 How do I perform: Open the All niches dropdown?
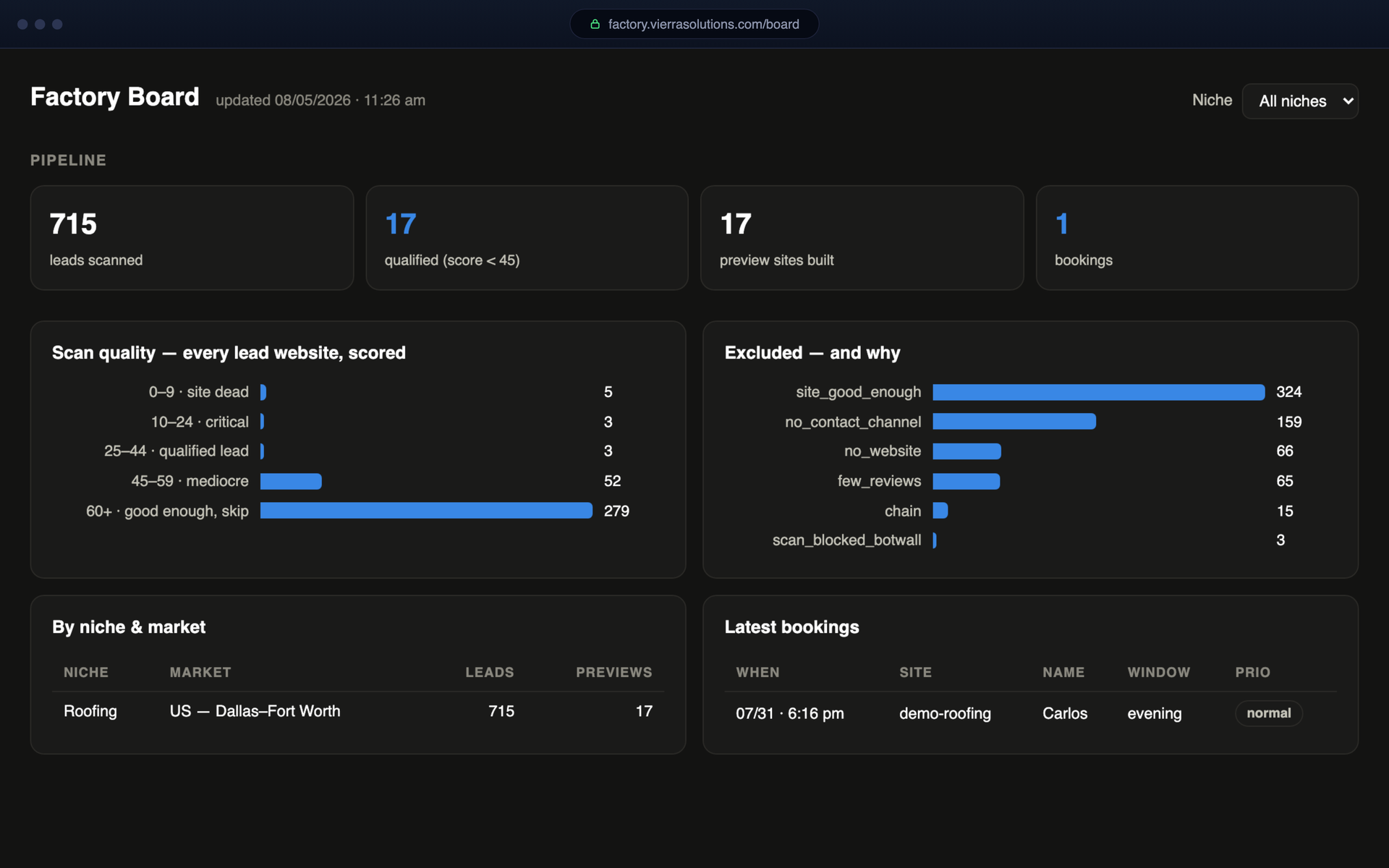click(x=1300, y=101)
